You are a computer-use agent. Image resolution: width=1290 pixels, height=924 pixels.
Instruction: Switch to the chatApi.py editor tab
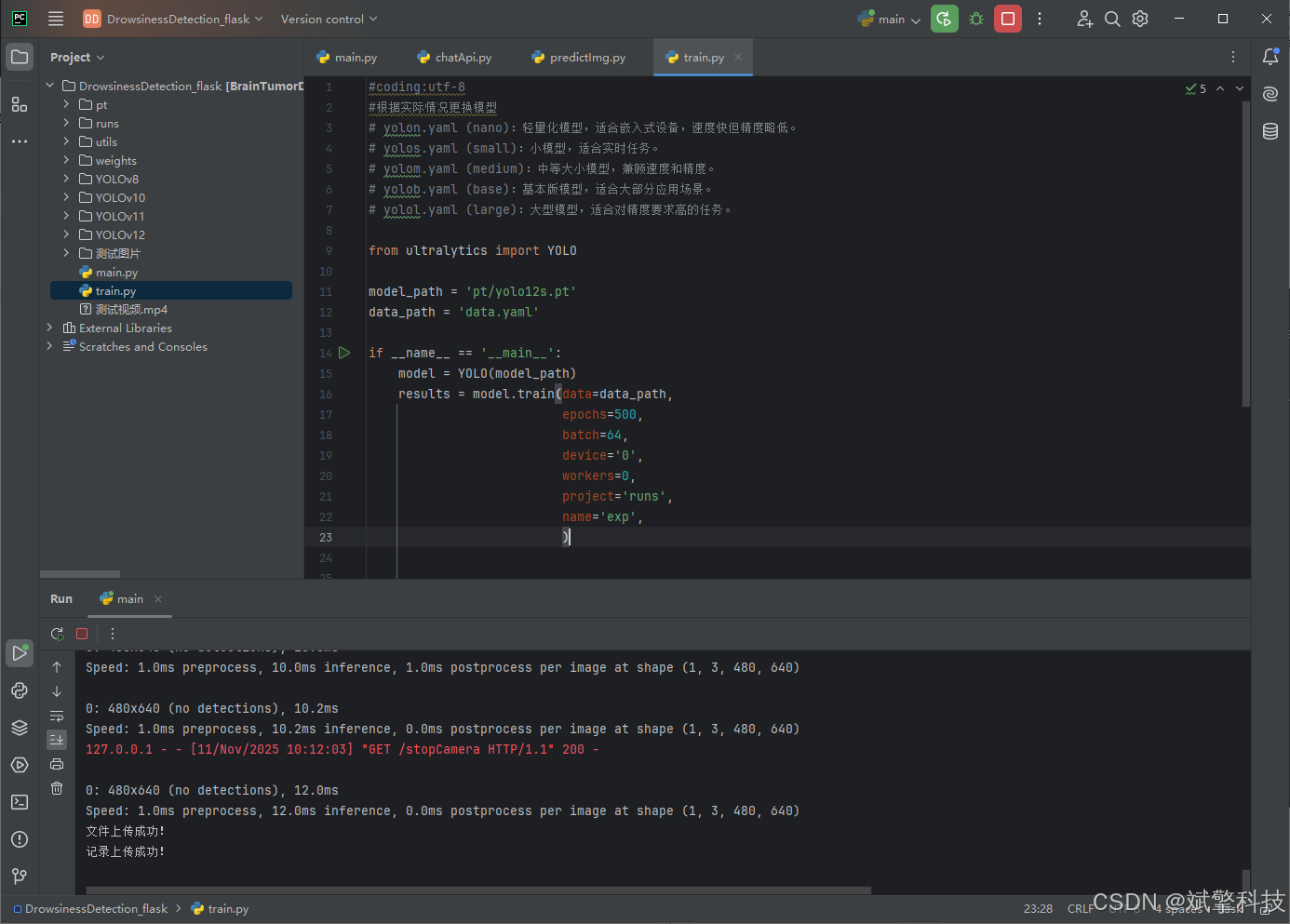click(454, 58)
